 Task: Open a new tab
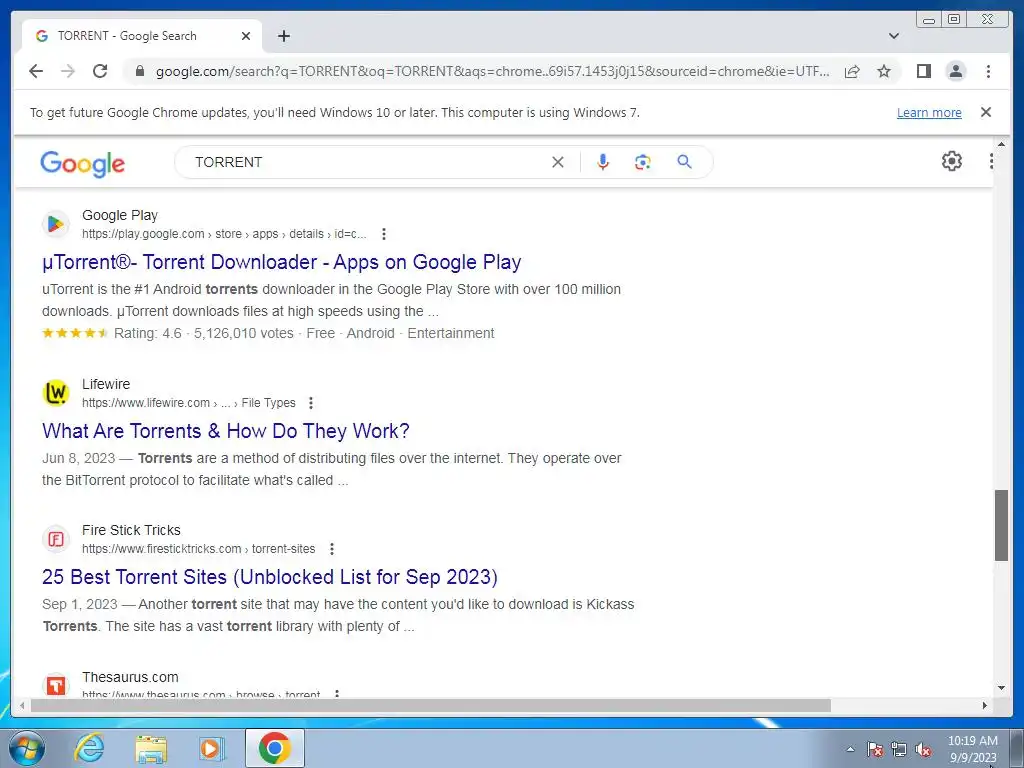coord(283,36)
